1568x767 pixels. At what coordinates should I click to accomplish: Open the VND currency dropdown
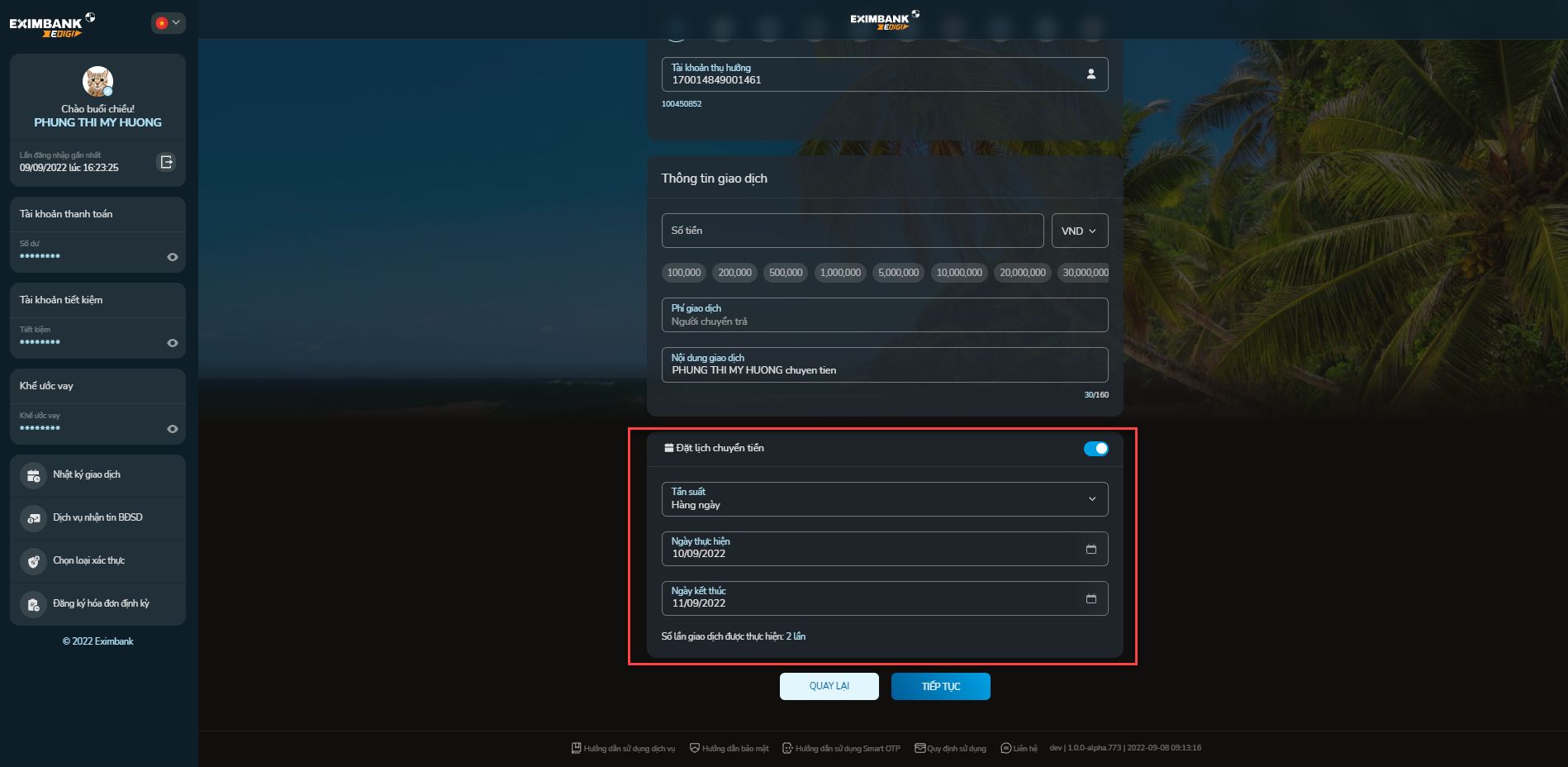[1079, 231]
